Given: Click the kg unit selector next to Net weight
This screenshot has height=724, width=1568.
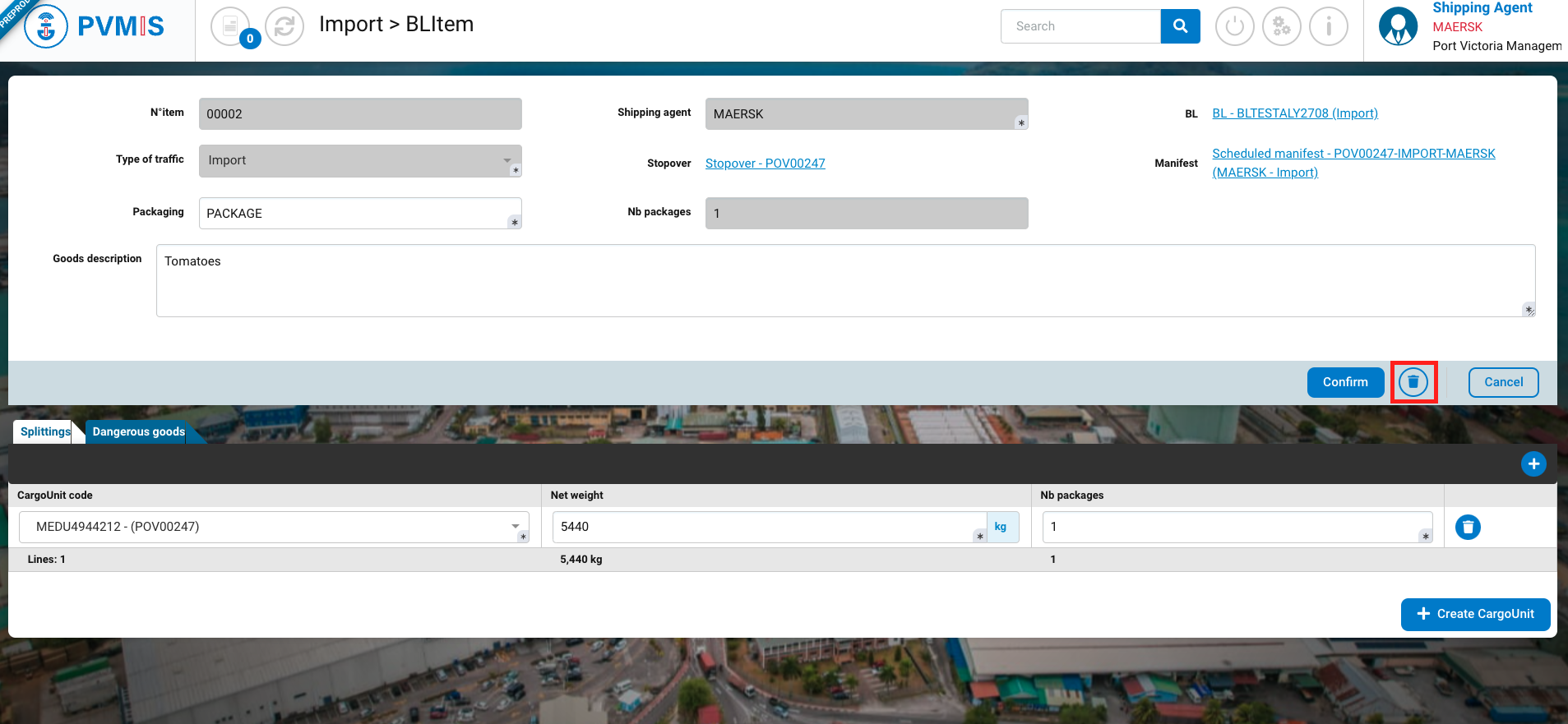Looking at the screenshot, I should [x=1001, y=527].
